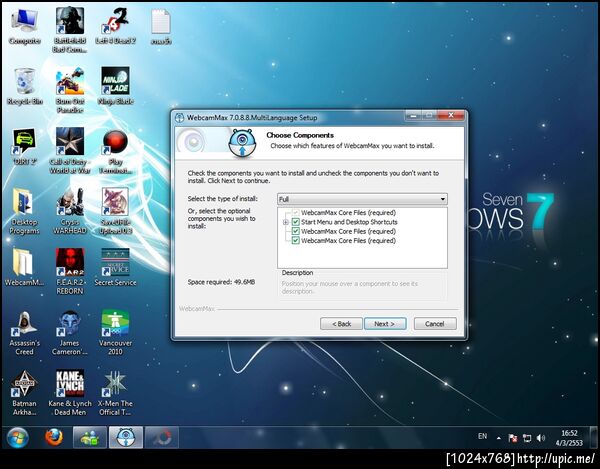Click the X-Men The Official shortcut
The width and height of the screenshot is (600, 469).
click(115, 393)
